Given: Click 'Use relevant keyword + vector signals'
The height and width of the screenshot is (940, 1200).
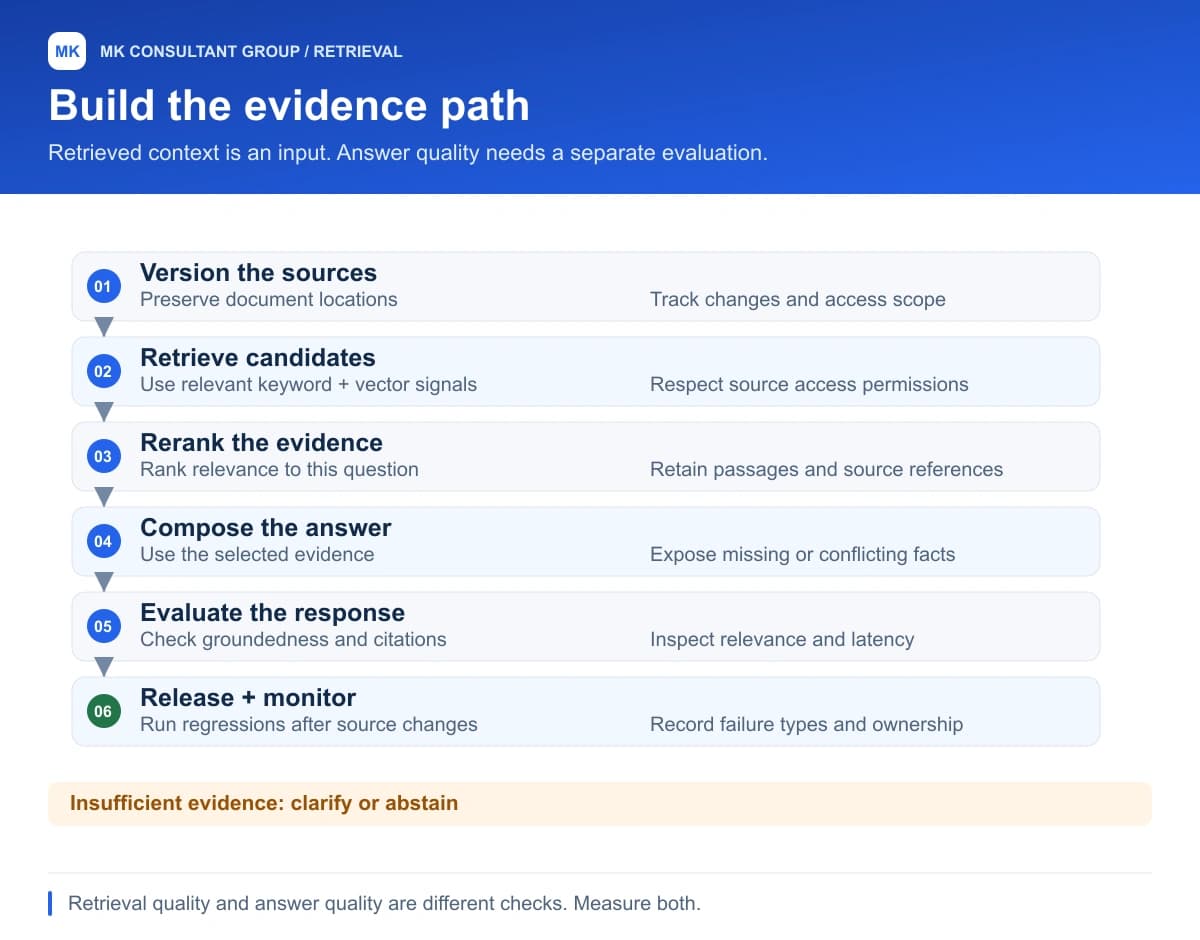Looking at the screenshot, I should [x=308, y=384].
